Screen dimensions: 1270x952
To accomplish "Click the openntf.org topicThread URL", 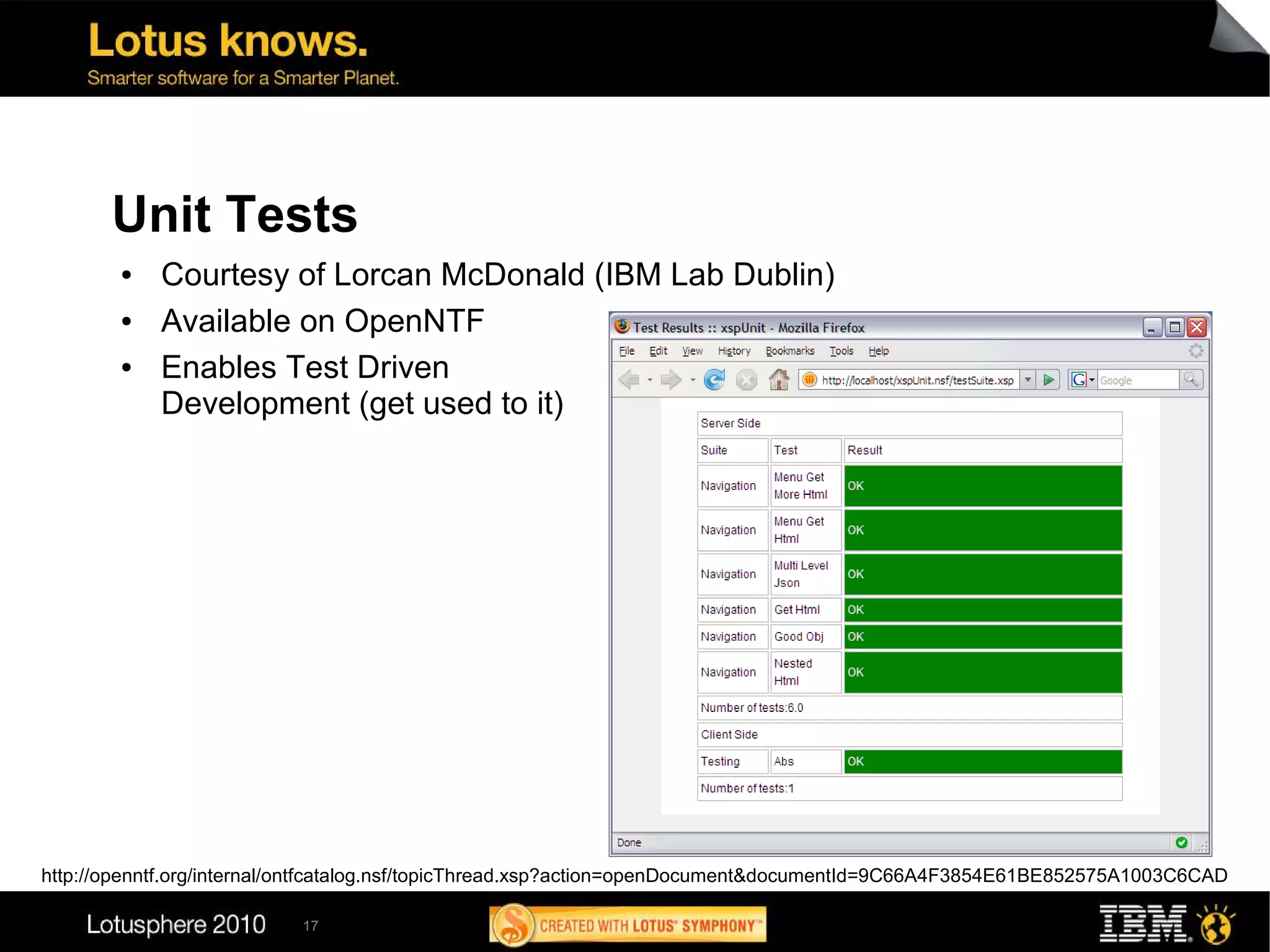I will (x=634, y=876).
